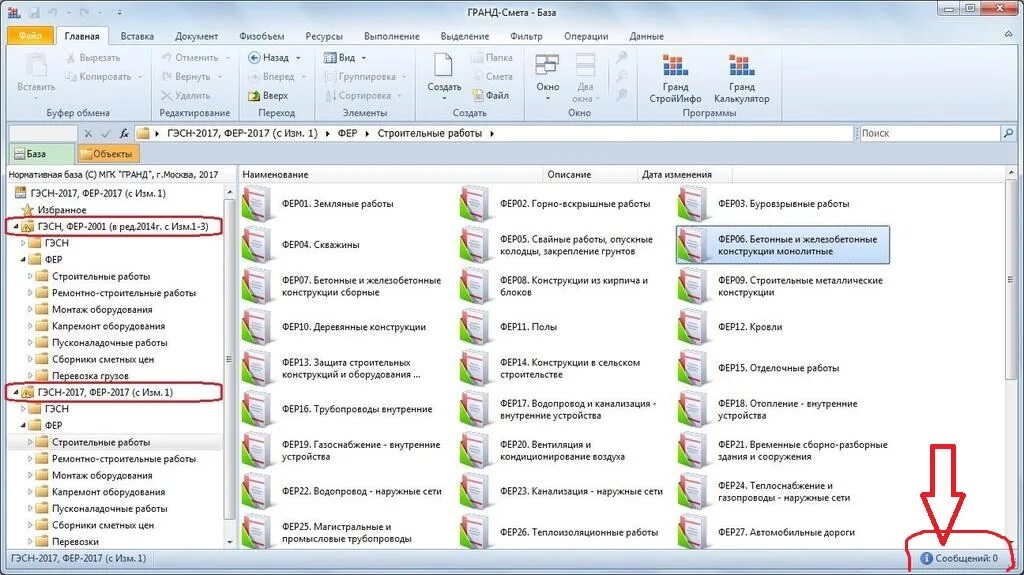Collapse ГЭСН, ФЕР-2001 tree node
Screen dimensions: 1024x575
pyautogui.click(x=16, y=227)
